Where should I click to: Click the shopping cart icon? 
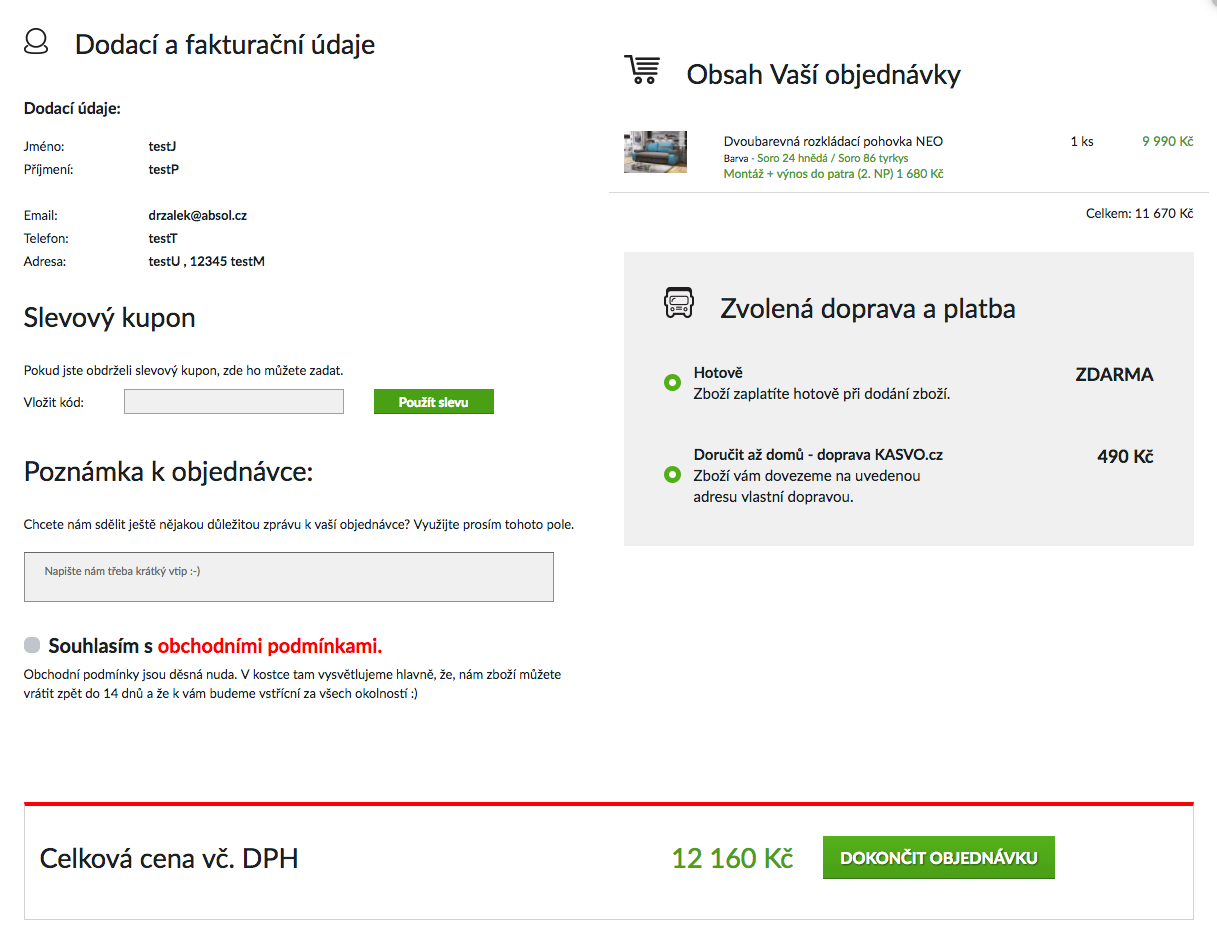(x=642, y=70)
